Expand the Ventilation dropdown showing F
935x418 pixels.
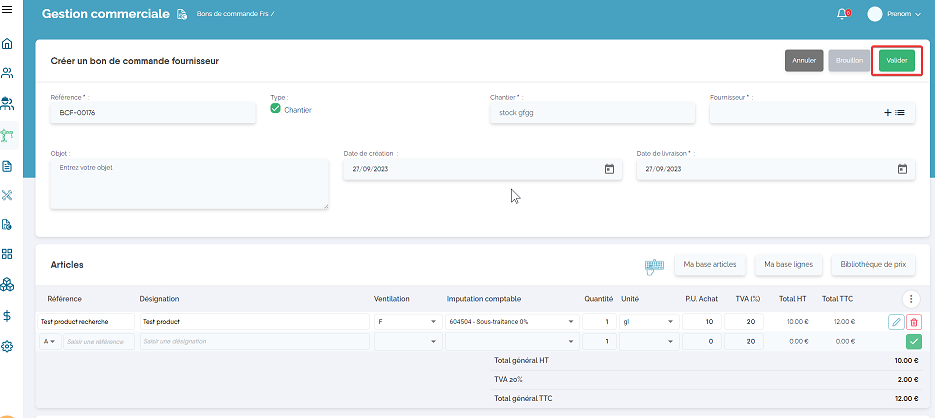[432, 322]
